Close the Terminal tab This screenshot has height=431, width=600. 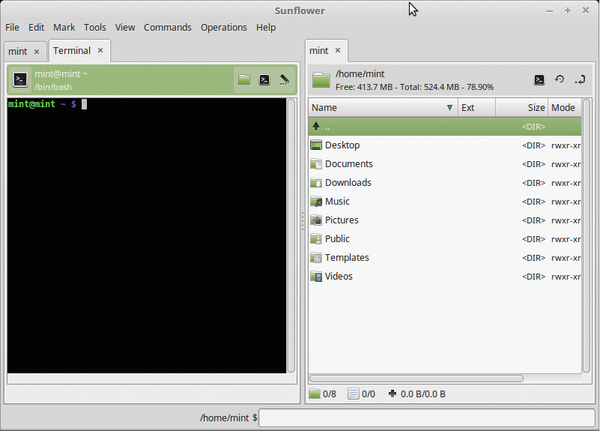(100, 51)
